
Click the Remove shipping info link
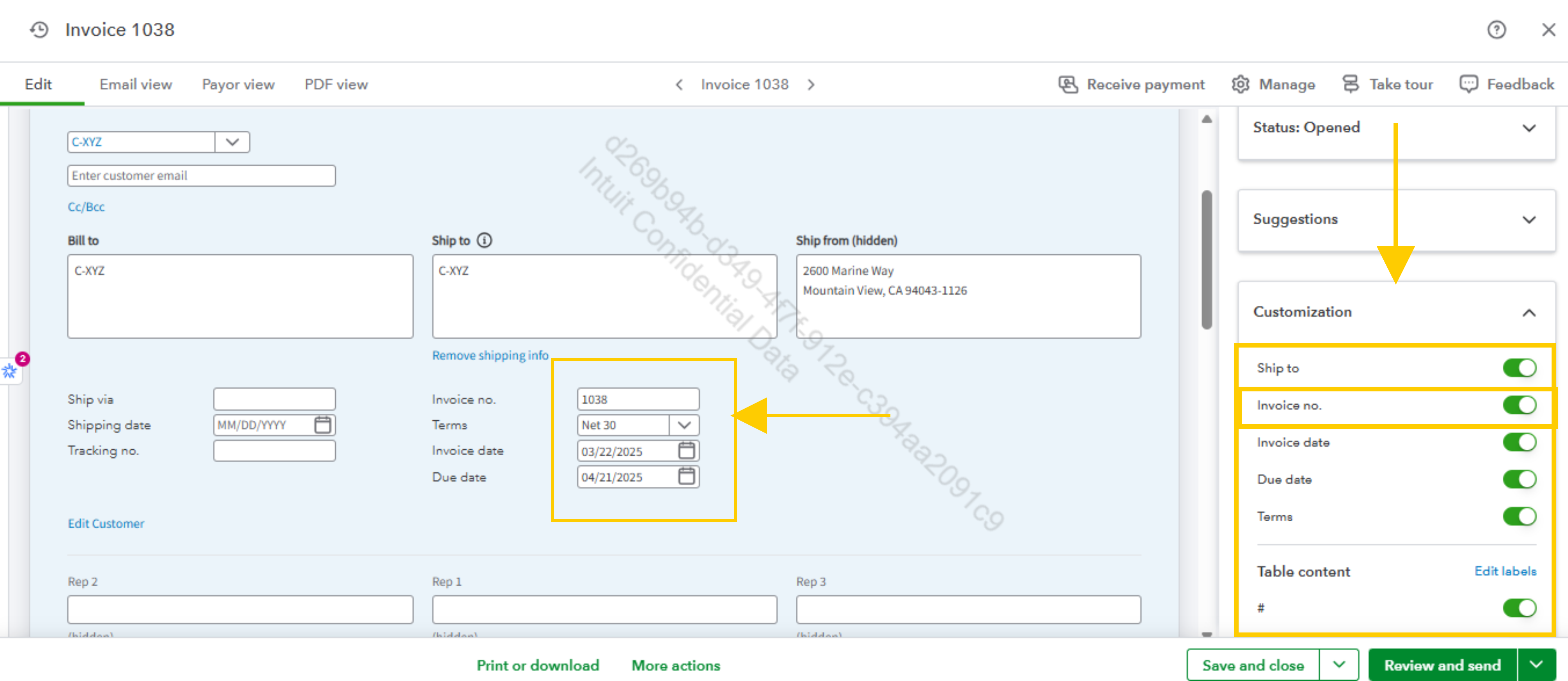490,355
